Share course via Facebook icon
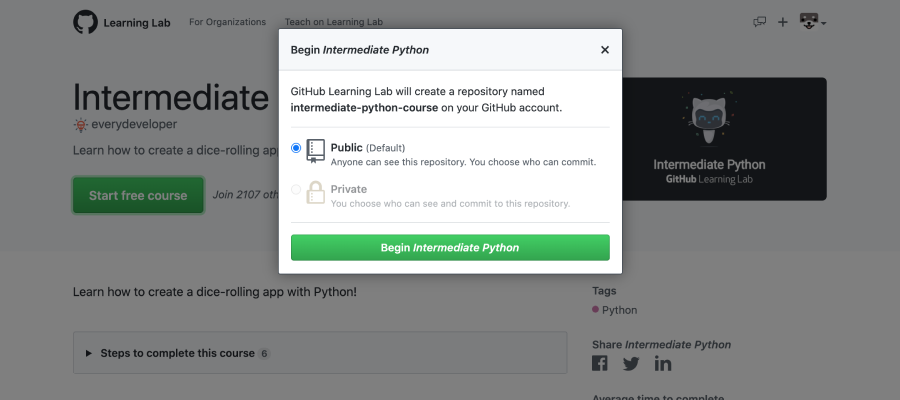 (600, 363)
